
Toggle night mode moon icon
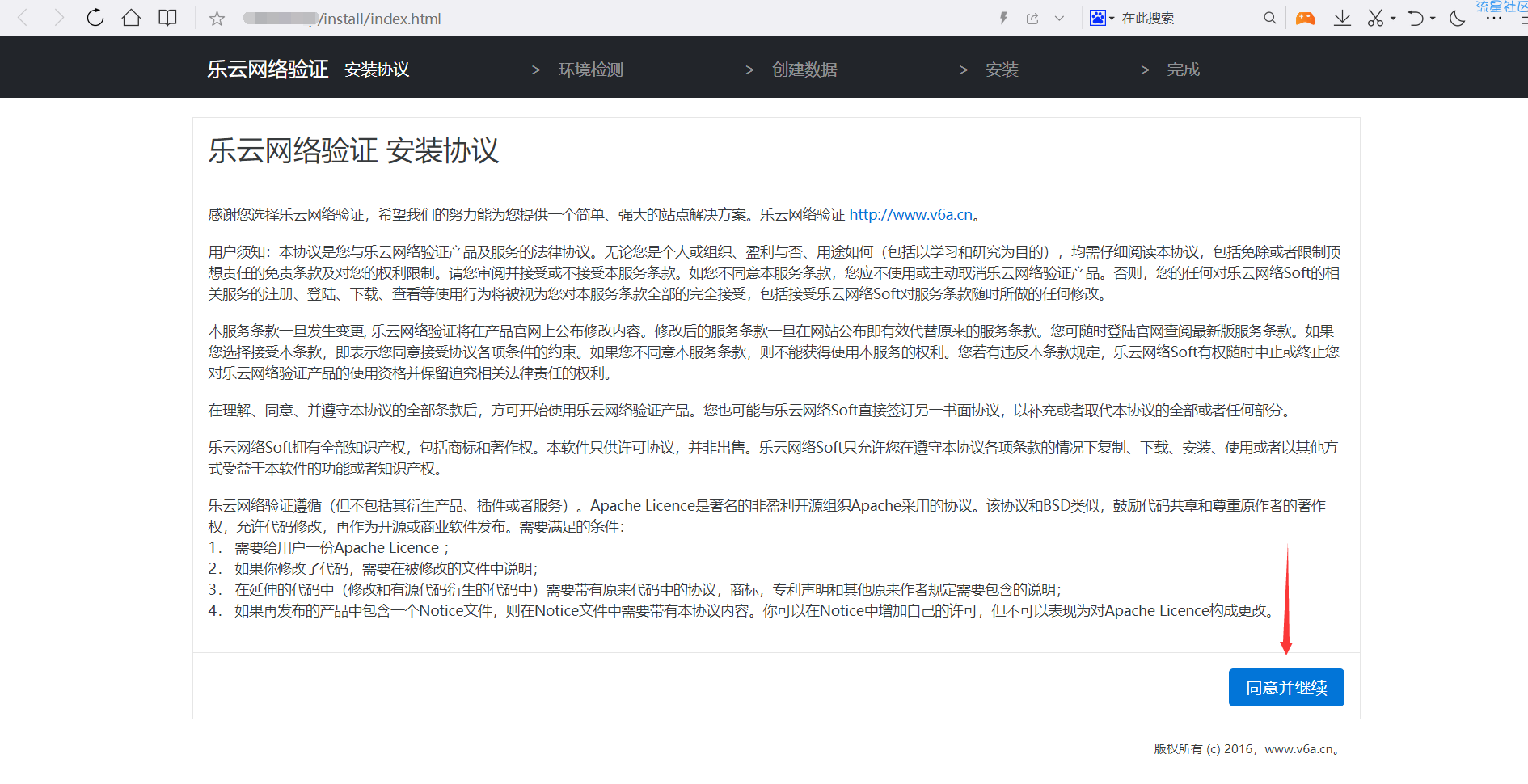coord(1458,18)
